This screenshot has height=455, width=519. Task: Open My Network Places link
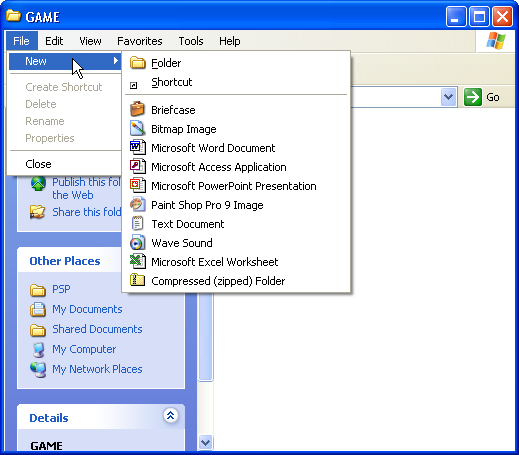point(97,369)
